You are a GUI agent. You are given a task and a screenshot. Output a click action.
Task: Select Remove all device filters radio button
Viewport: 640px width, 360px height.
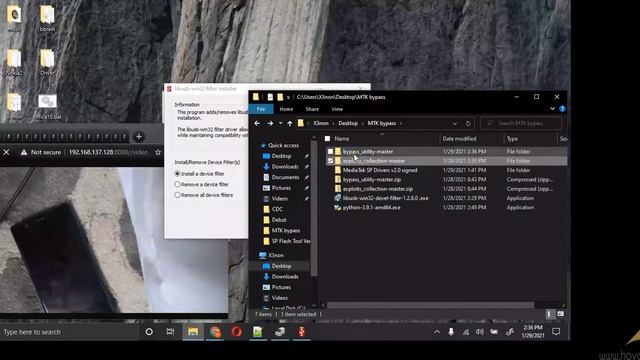tap(177, 195)
